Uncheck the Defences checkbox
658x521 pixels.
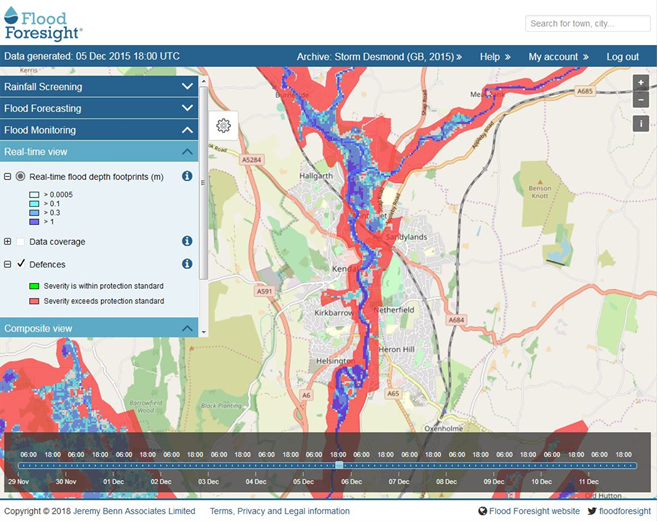[21, 264]
